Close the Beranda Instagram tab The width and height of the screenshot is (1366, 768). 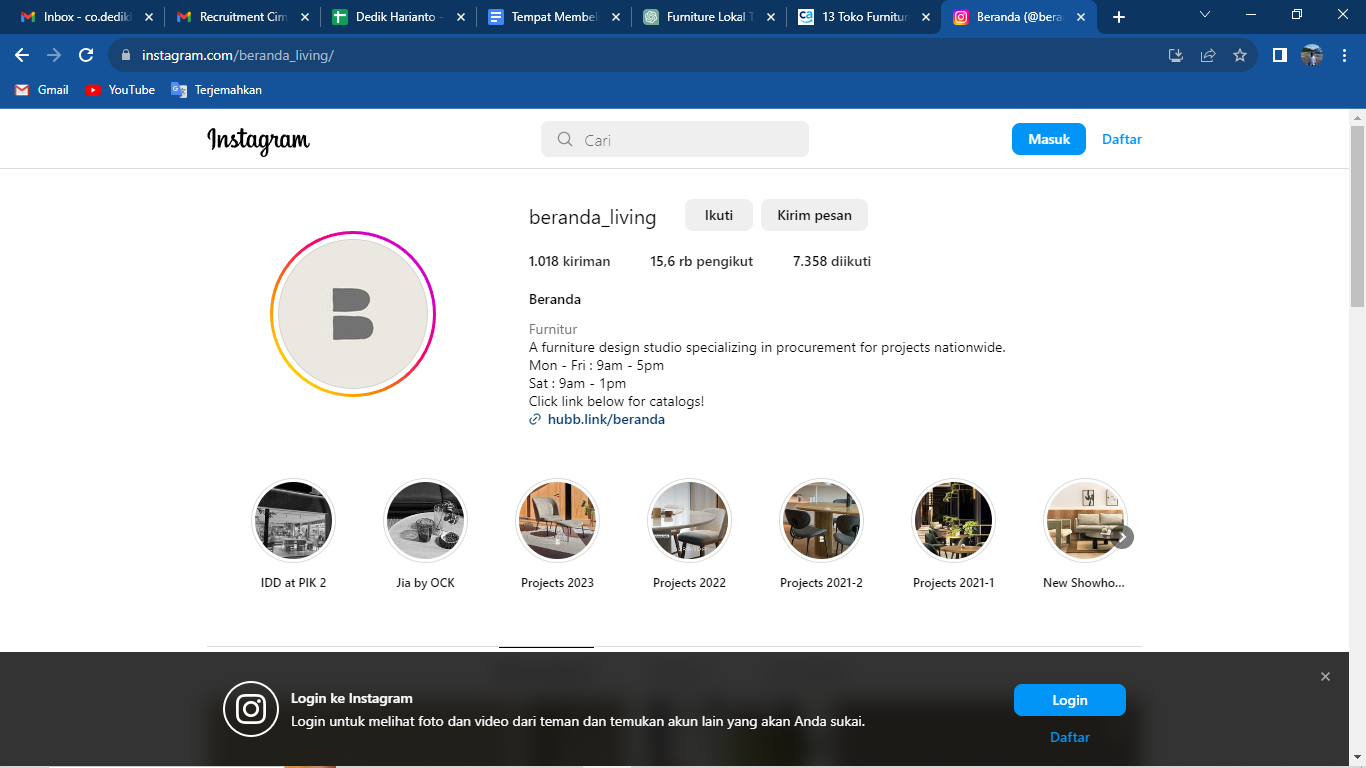pos(1082,17)
